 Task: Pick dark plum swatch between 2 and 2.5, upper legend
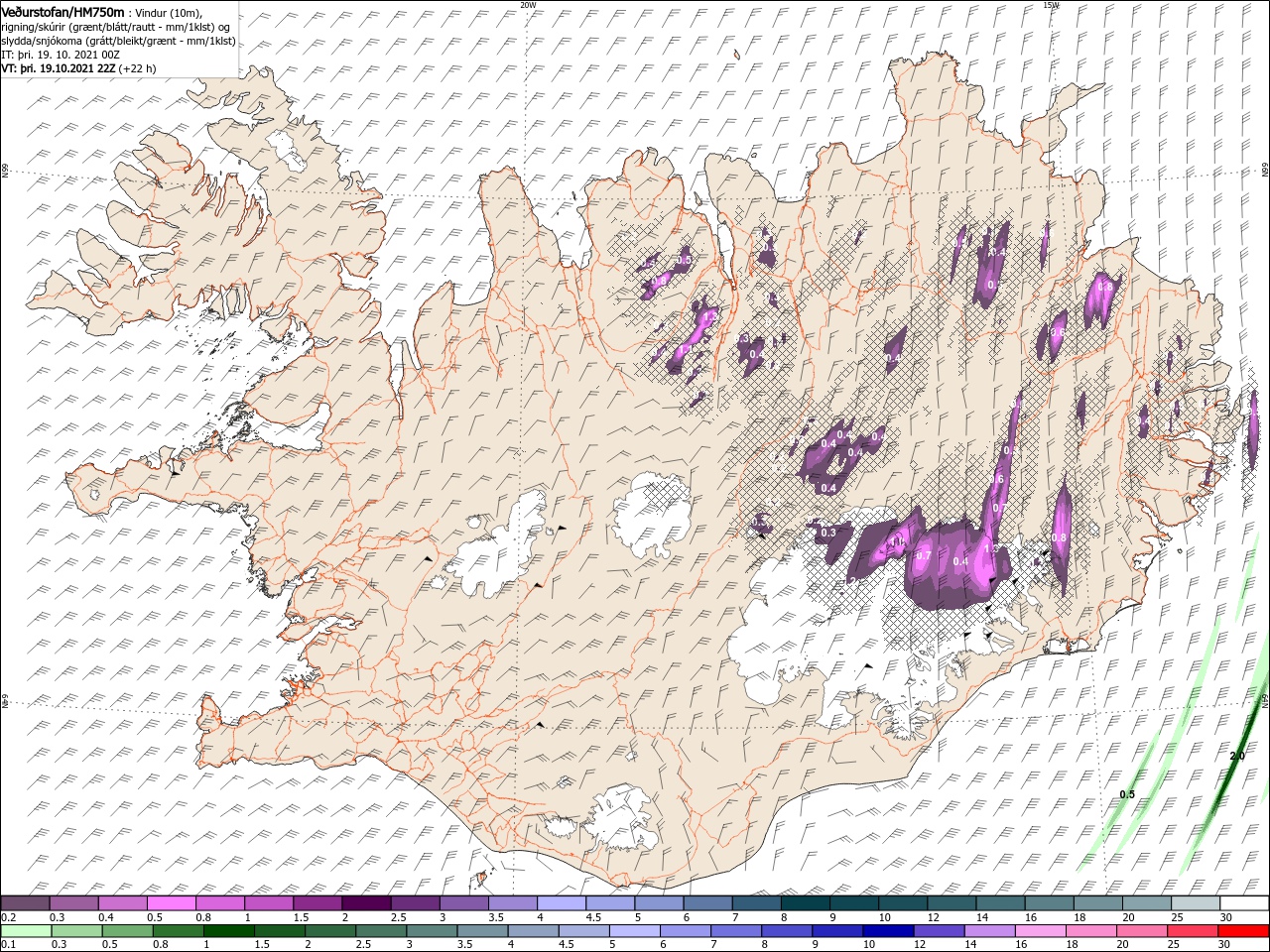click(366, 902)
